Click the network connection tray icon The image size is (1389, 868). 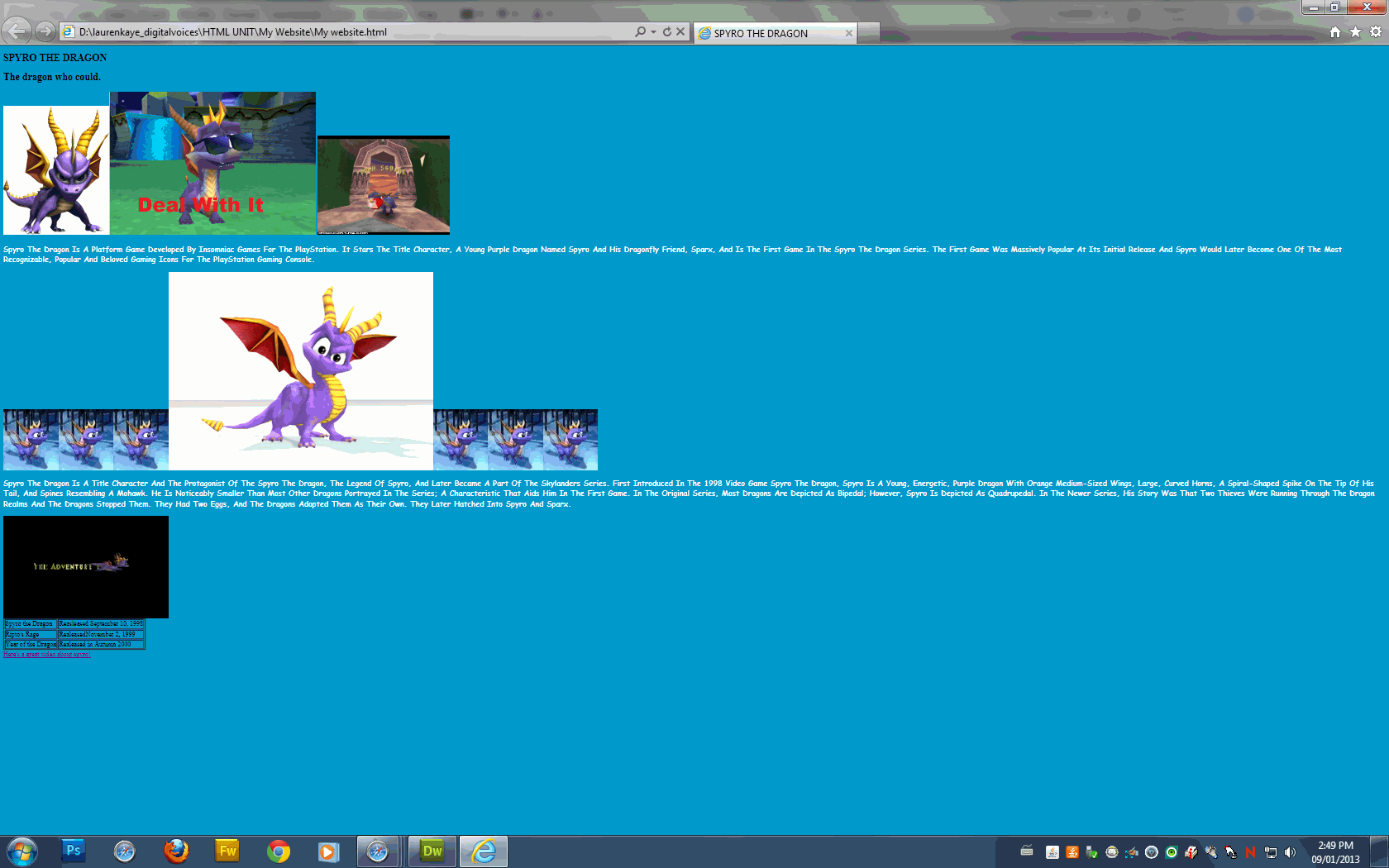1271,852
